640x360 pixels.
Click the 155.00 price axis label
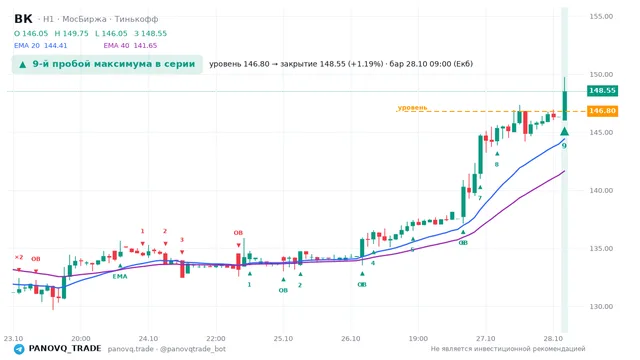point(601,16)
